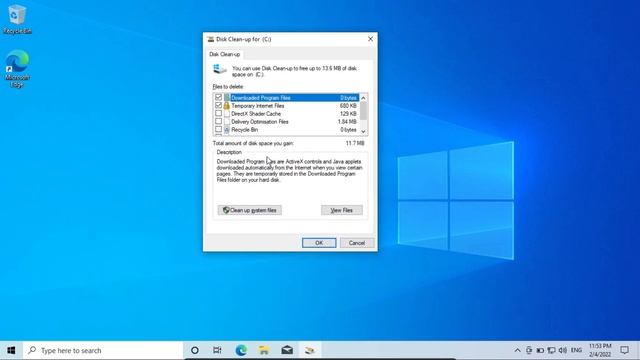
Task: Click the 129 KB size value
Action: (x=348, y=113)
